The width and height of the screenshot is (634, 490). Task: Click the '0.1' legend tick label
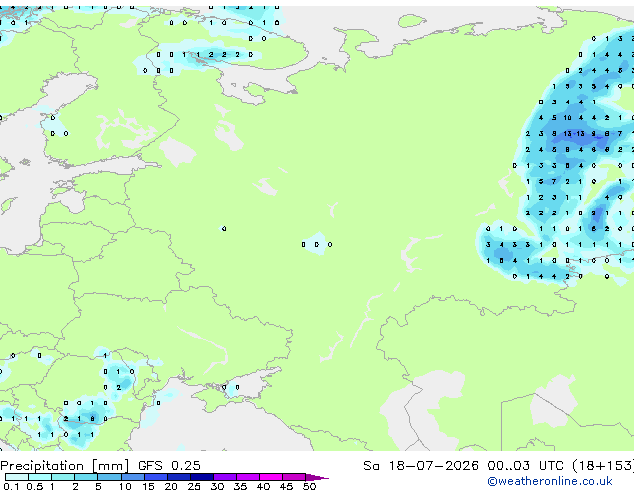pyautogui.click(x=11, y=486)
